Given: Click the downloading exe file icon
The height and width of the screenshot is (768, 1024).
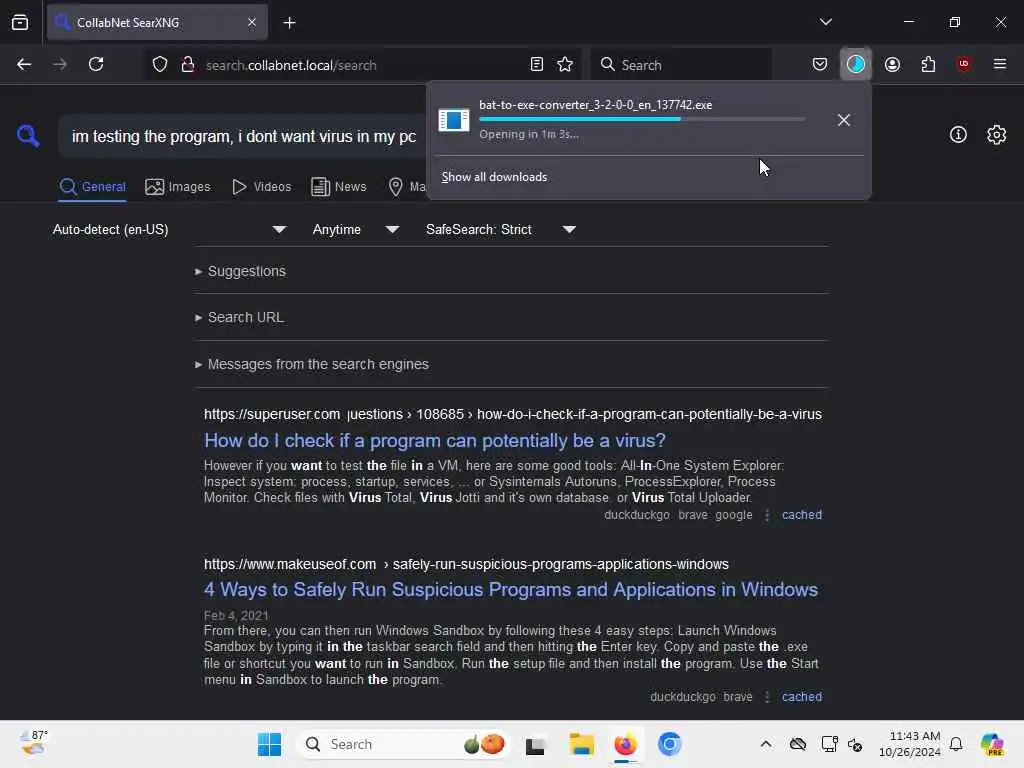Looking at the screenshot, I should [x=454, y=120].
